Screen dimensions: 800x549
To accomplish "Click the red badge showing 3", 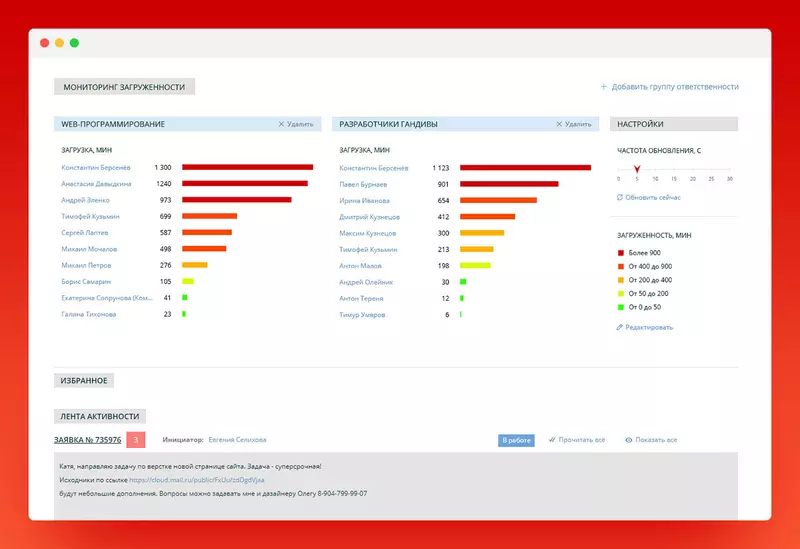I will (138, 440).
